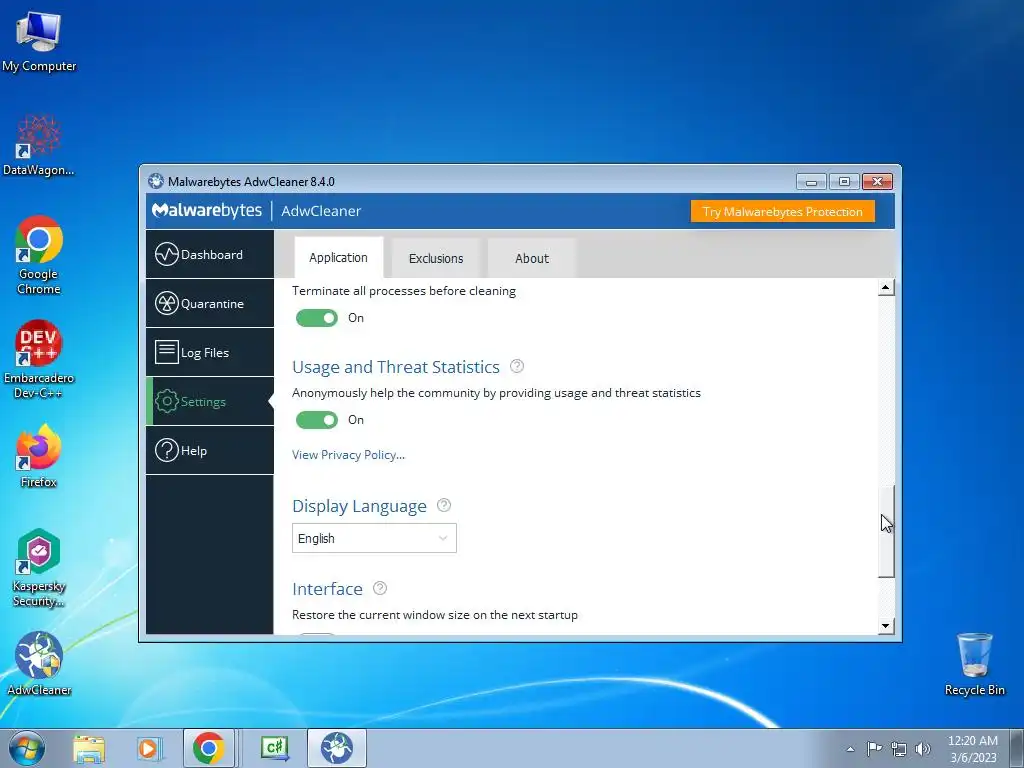Click the Show desktop strip

[x=1017, y=748]
